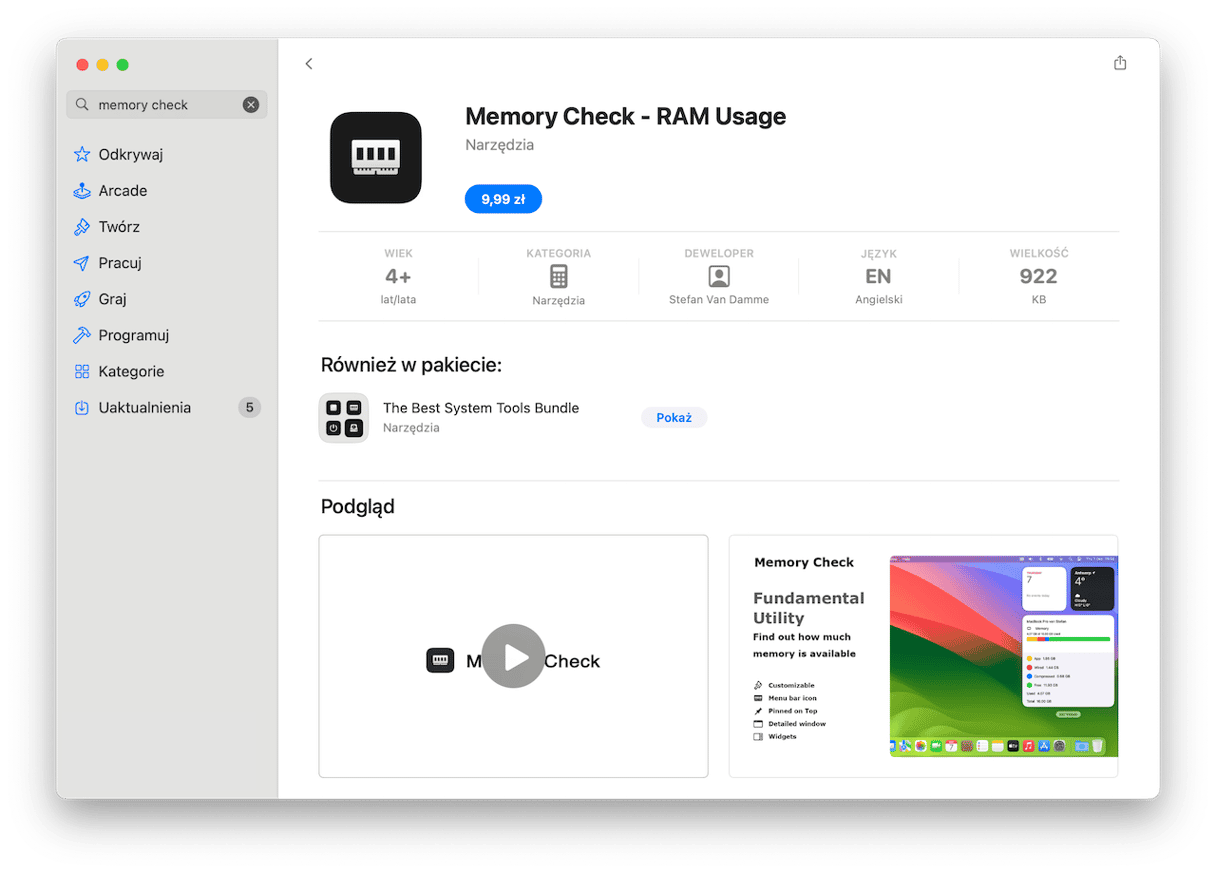Maximize the App Store window
The image size is (1216, 873).
coord(122,65)
